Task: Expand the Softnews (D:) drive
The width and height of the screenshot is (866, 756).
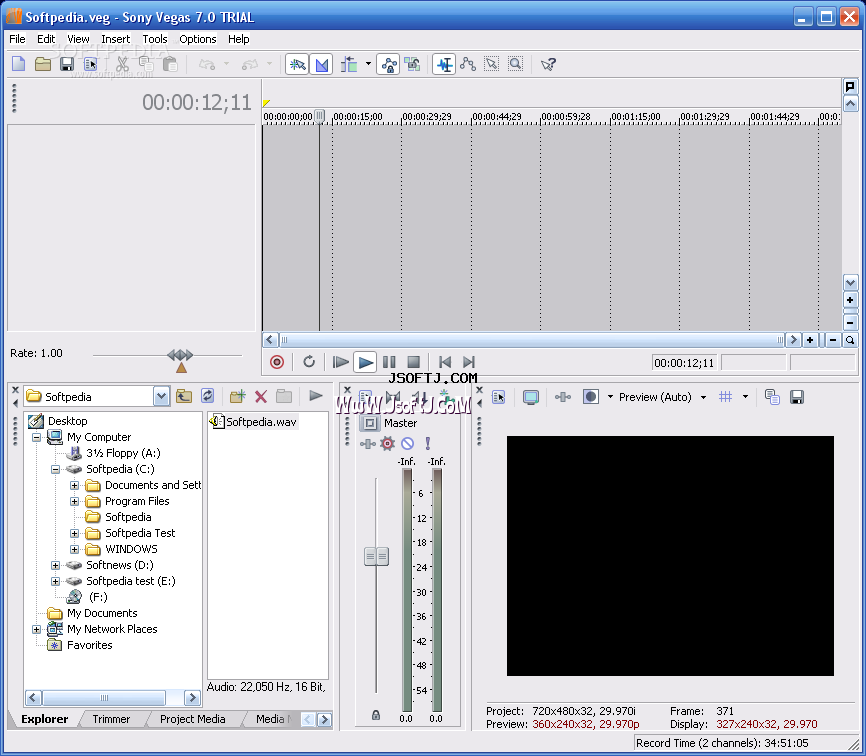Action: 55,565
